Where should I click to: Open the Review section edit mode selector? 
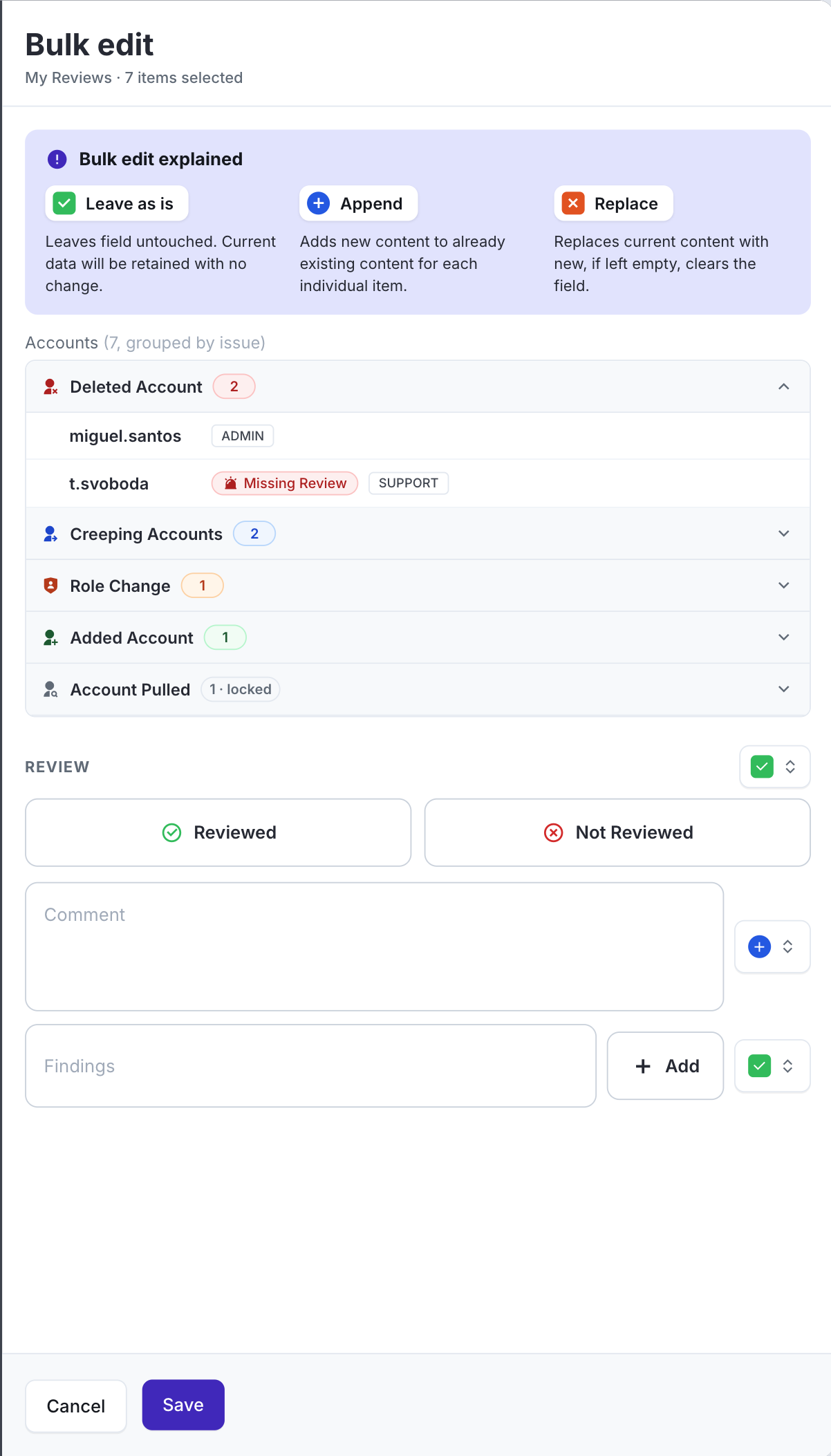[x=775, y=767]
